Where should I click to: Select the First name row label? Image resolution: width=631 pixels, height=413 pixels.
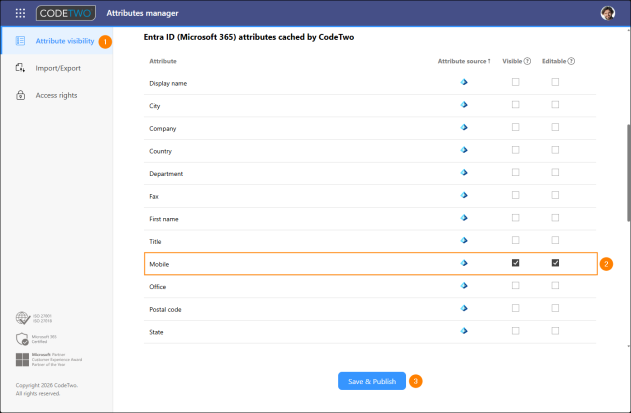pyautogui.click(x=163, y=219)
